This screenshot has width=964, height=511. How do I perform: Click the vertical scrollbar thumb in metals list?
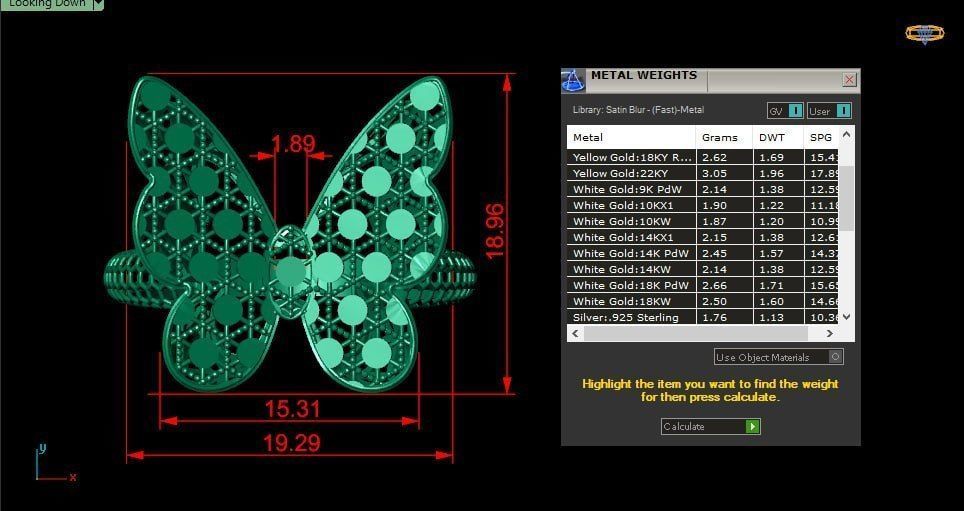point(847,198)
